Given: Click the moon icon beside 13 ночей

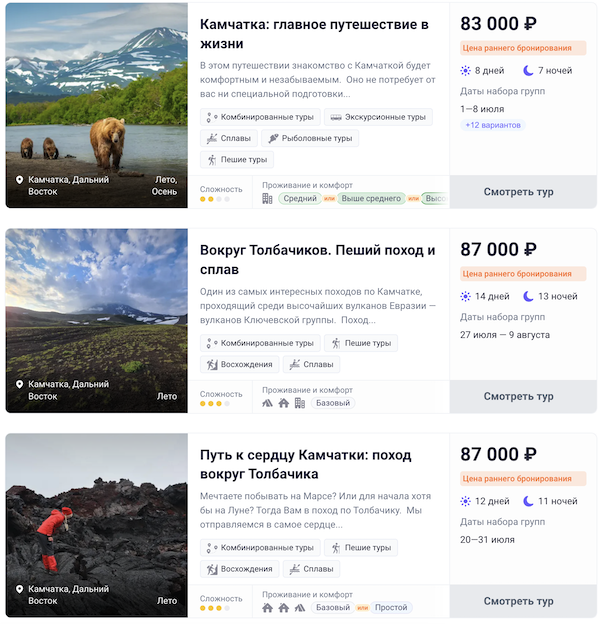Looking at the screenshot, I should (529, 297).
